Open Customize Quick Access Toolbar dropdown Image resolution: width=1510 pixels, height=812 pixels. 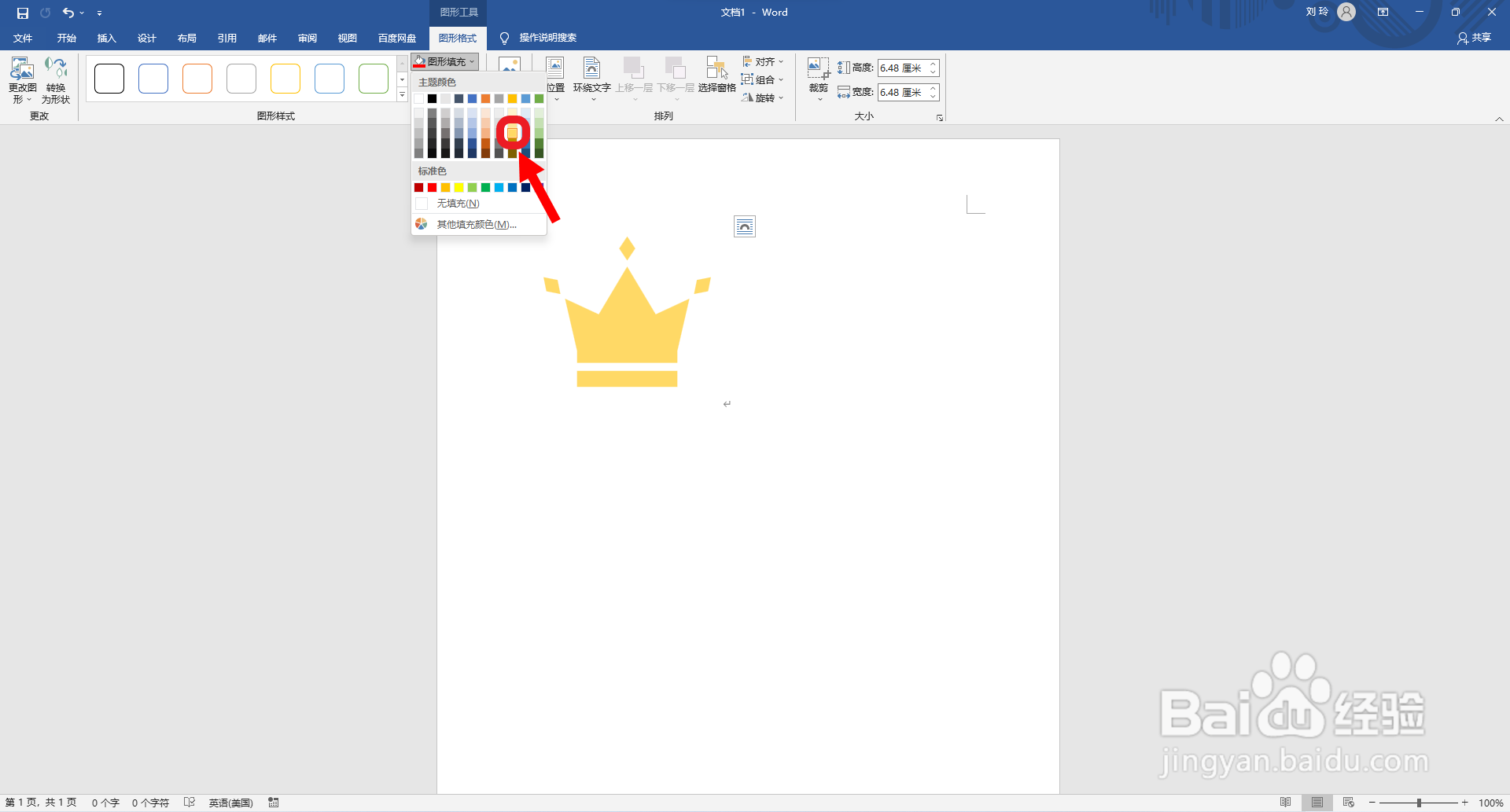click(x=99, y=13)
